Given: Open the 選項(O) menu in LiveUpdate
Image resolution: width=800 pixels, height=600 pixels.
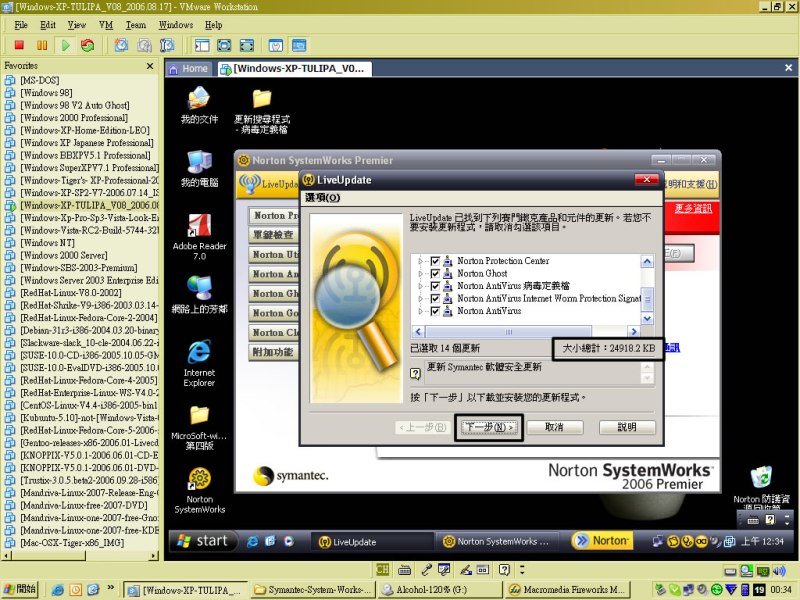Looking at the screenshot, I should click(322, 197).
